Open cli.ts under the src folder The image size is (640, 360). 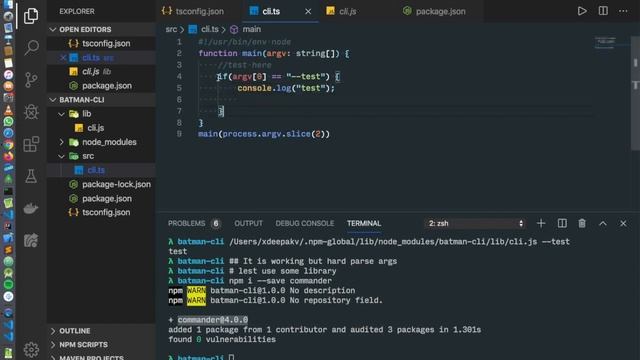pos(101,170)
